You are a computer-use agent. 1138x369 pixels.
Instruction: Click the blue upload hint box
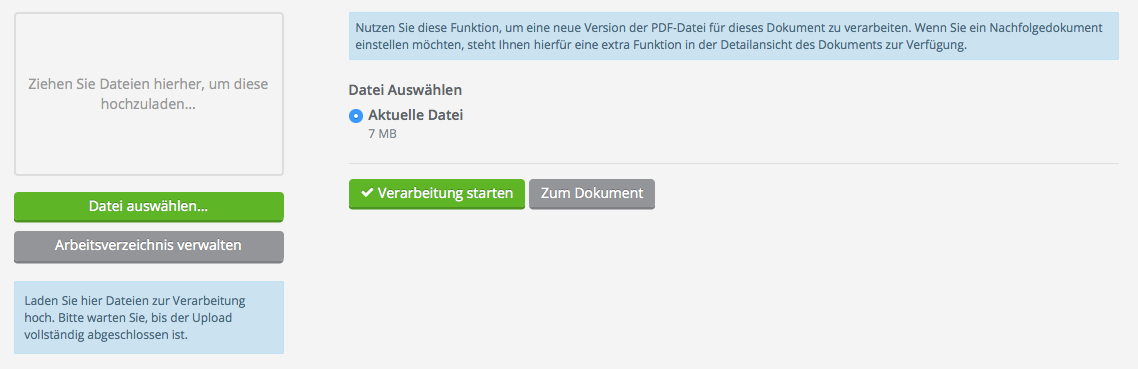coord(149,317)
